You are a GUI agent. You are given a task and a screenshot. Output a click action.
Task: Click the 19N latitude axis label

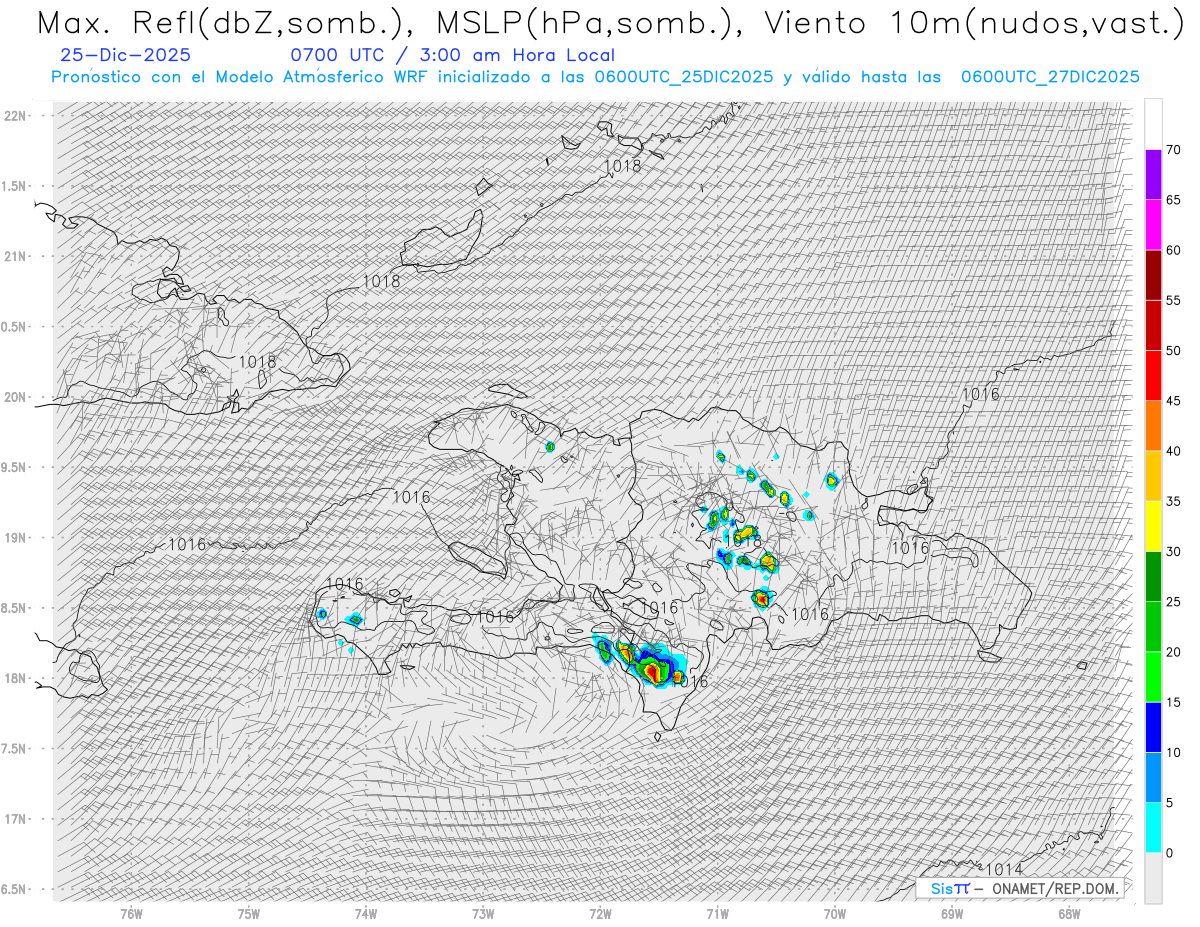[15, 538]
